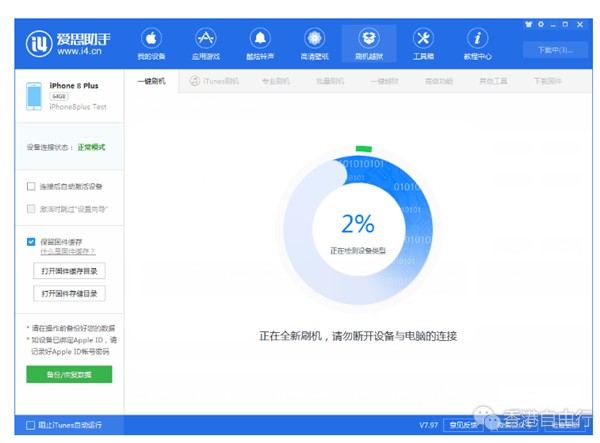The image size is (600, 443).
Task: Enable 阻止iTunes自动运行 checkbox
Action: tap(30, 425)
